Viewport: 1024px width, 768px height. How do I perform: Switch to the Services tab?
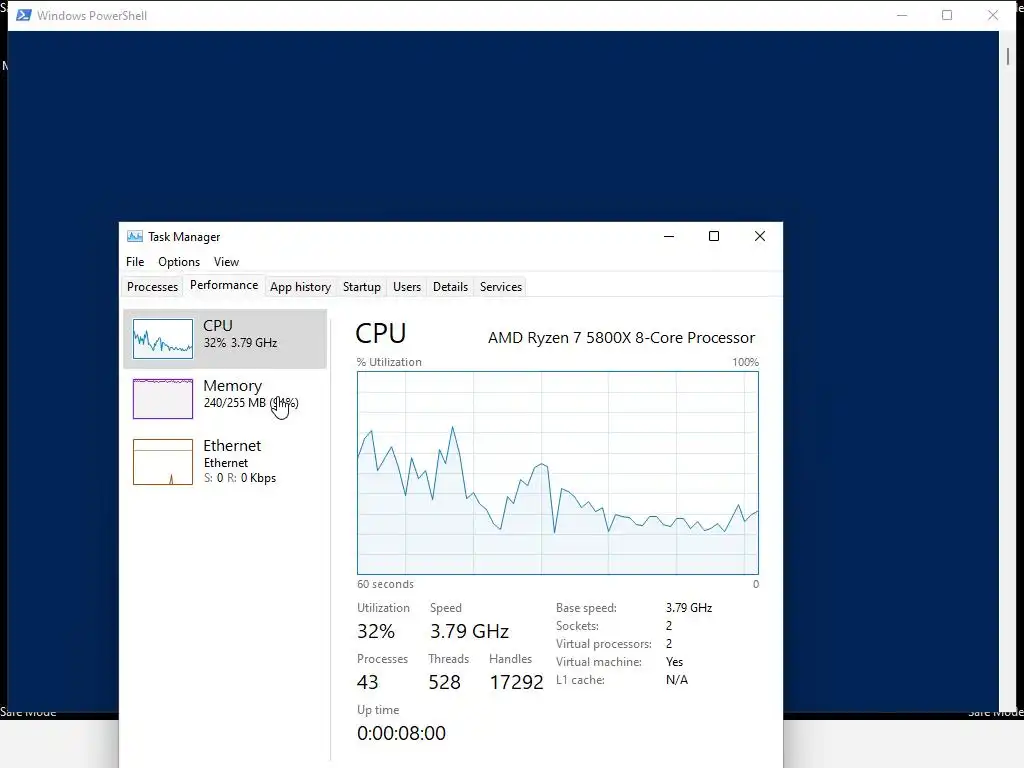point(501,287)
